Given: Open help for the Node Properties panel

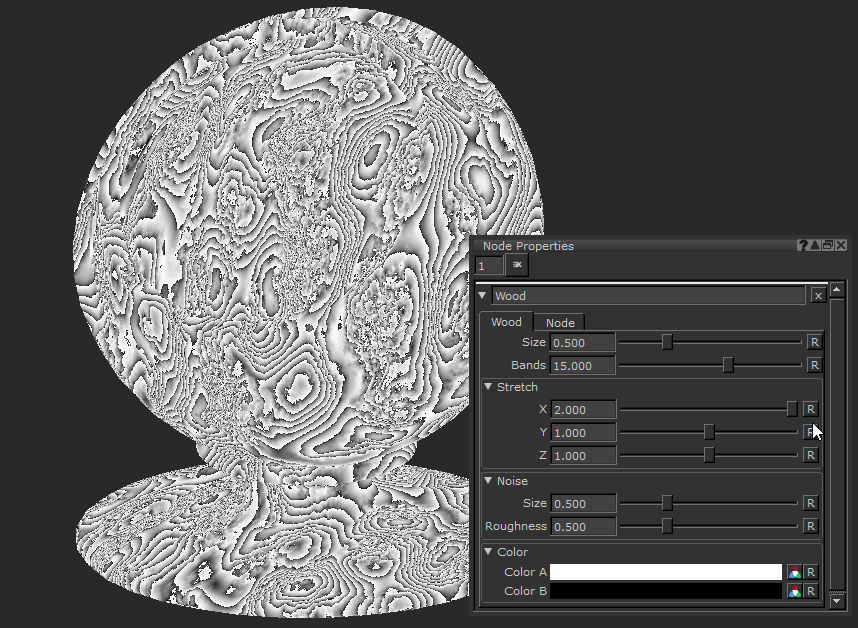Looking at the screenshot, I should (801, 245).
